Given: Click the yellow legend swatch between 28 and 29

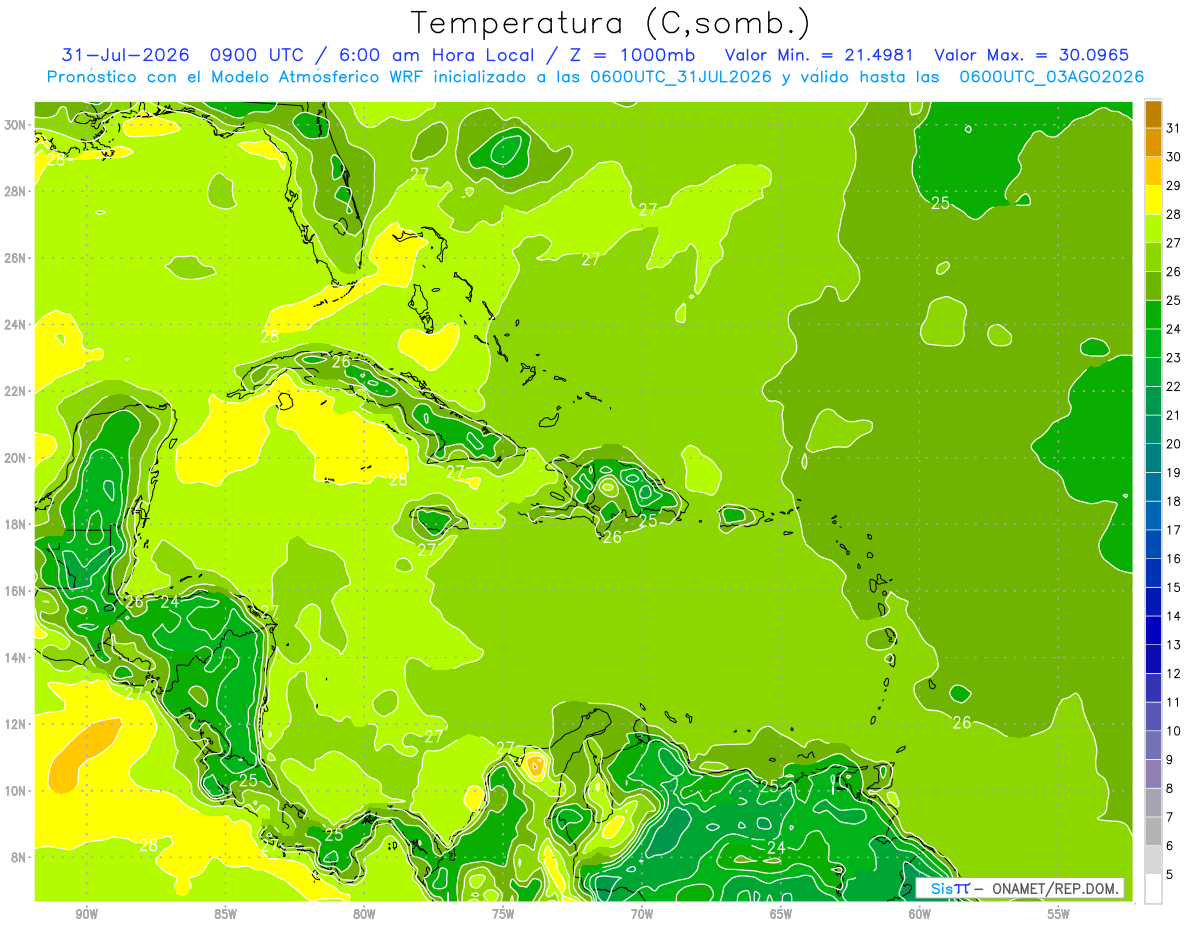Looking at the screenshot, I should tap(1153, 200).
